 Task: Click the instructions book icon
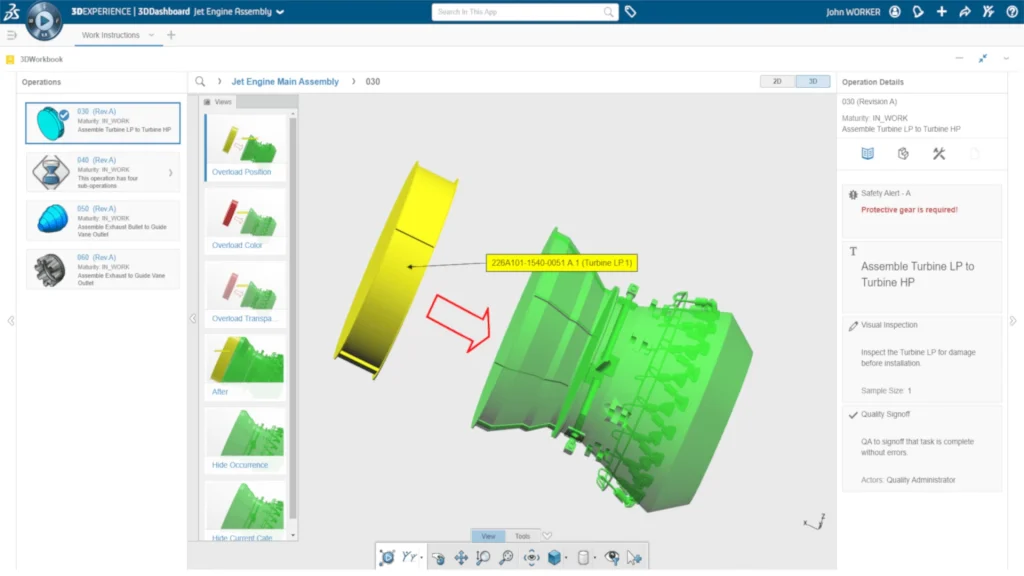pyautogui.click(x=868, y=153)
